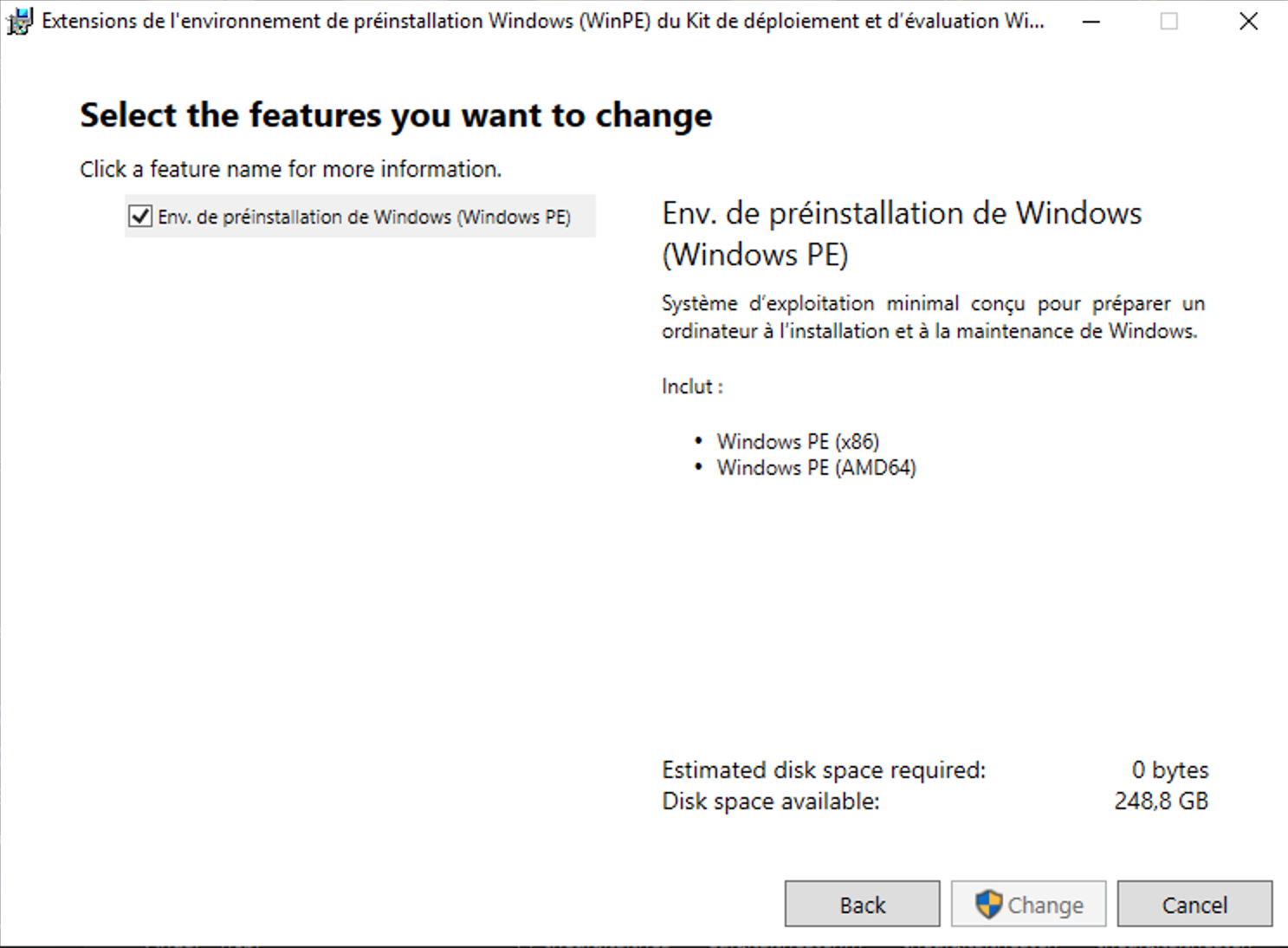This screenshot has width=1288, height=948.
Task: Go to the previous step with Back
Action: 862,905
